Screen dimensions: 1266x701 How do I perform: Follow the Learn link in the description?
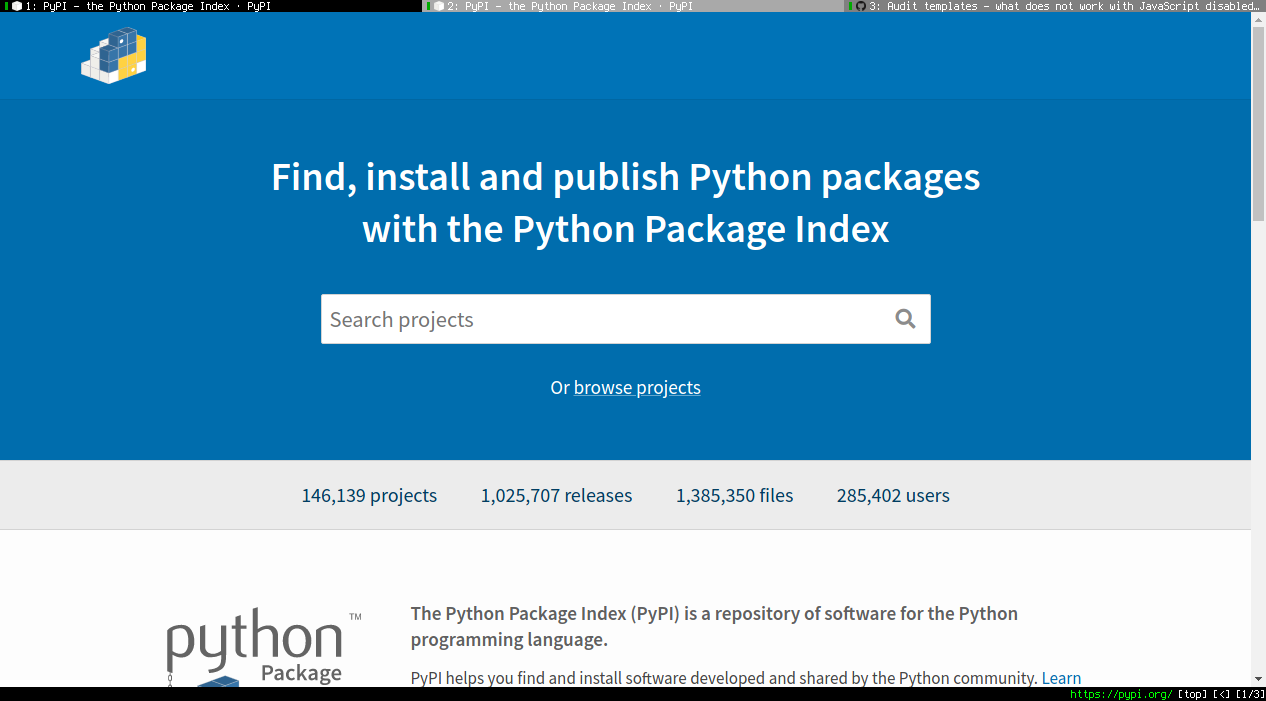(x=1061, y=678)
